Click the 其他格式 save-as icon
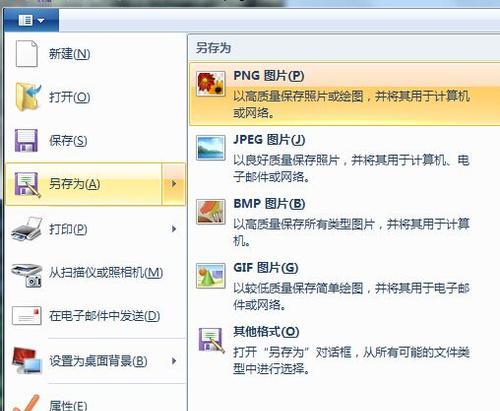The height and width of the screenshot is (411, 500). (x=211, y=340)
